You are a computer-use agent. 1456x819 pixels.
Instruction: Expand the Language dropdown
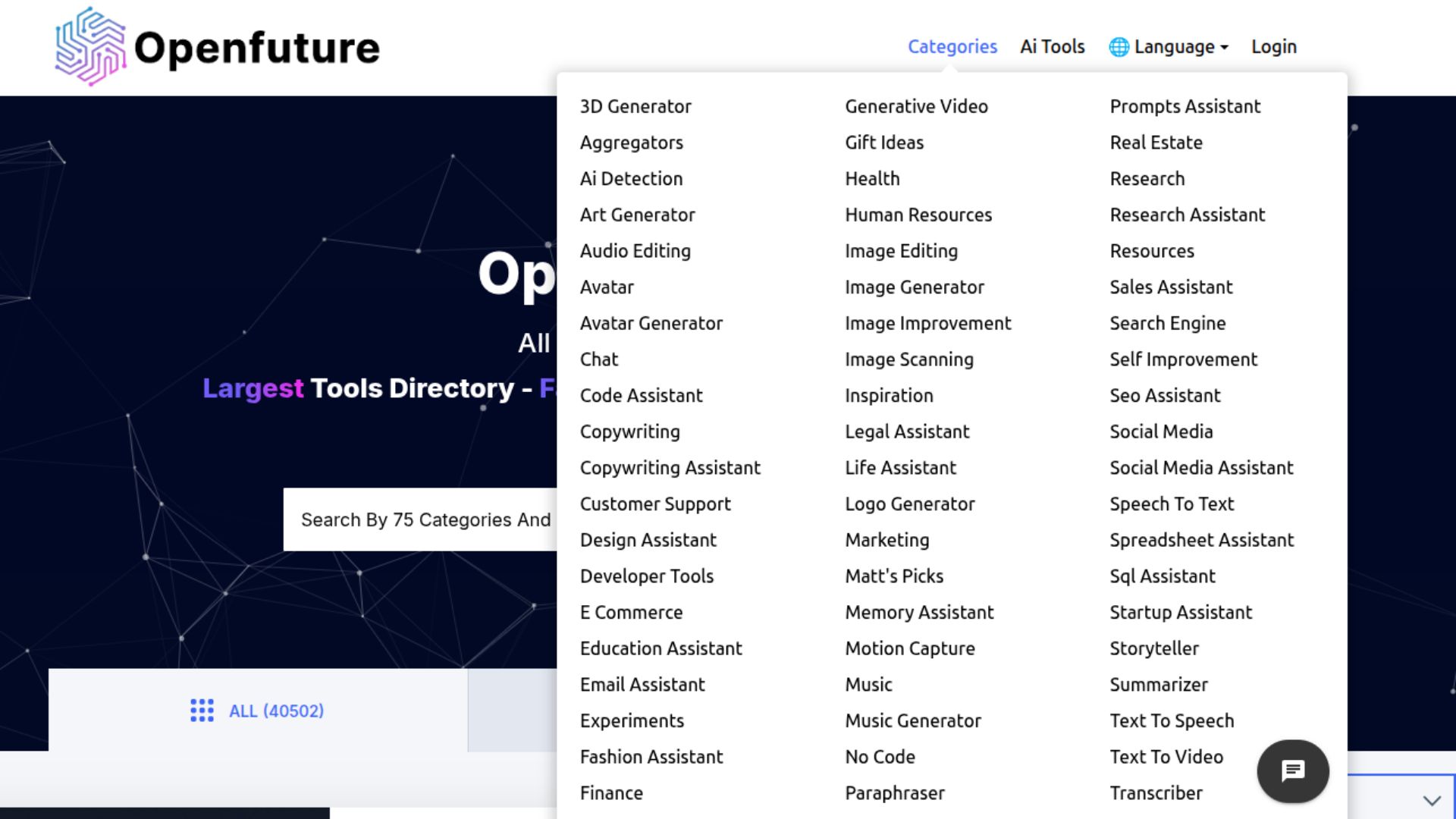(x=1169, y=47)
